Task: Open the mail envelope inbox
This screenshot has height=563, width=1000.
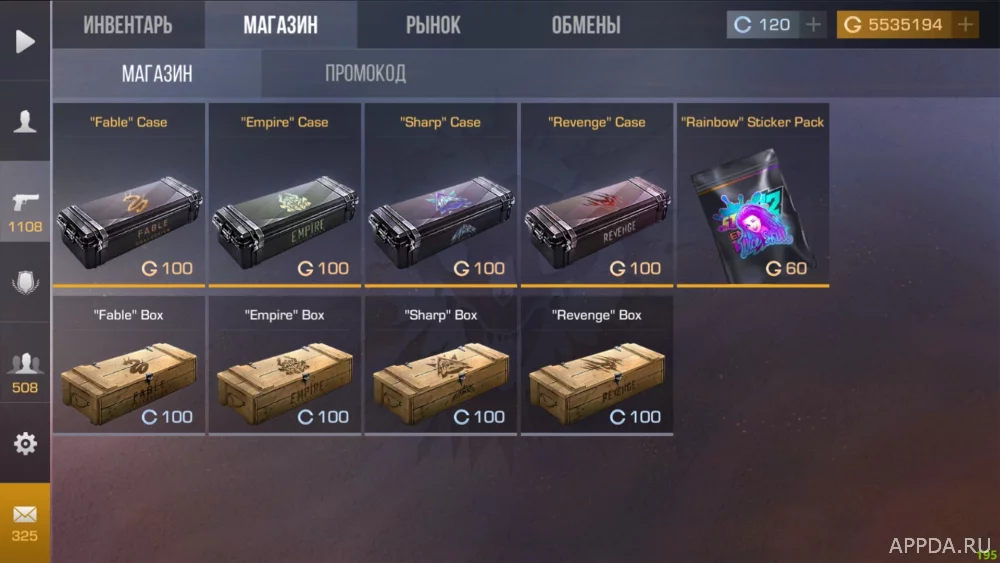Action: pyautogui.click(x=25, y=514)
